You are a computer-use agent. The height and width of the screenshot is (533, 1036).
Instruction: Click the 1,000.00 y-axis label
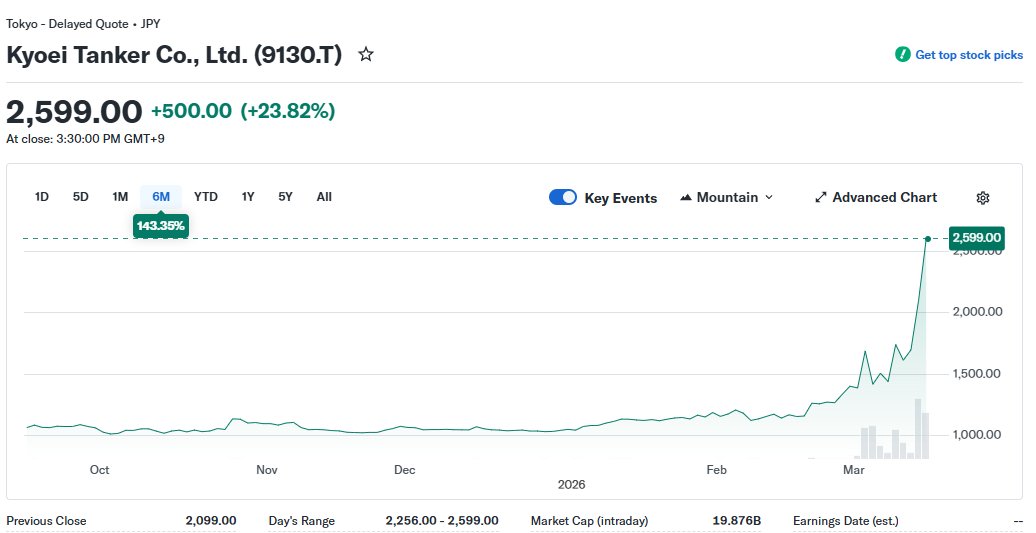pyautogui.click(x=977, y=435)
